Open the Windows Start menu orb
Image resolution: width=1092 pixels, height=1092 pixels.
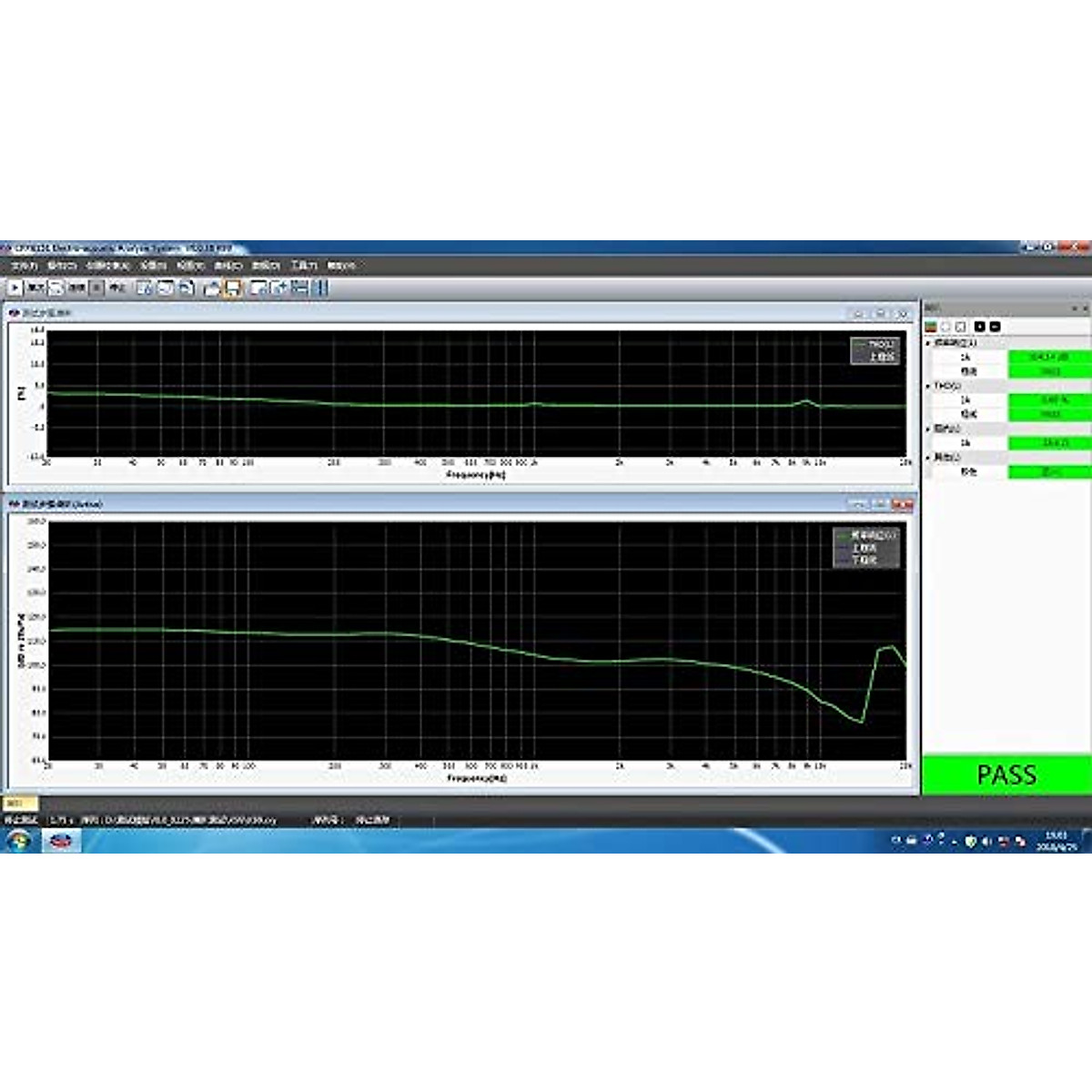point(17,842)
